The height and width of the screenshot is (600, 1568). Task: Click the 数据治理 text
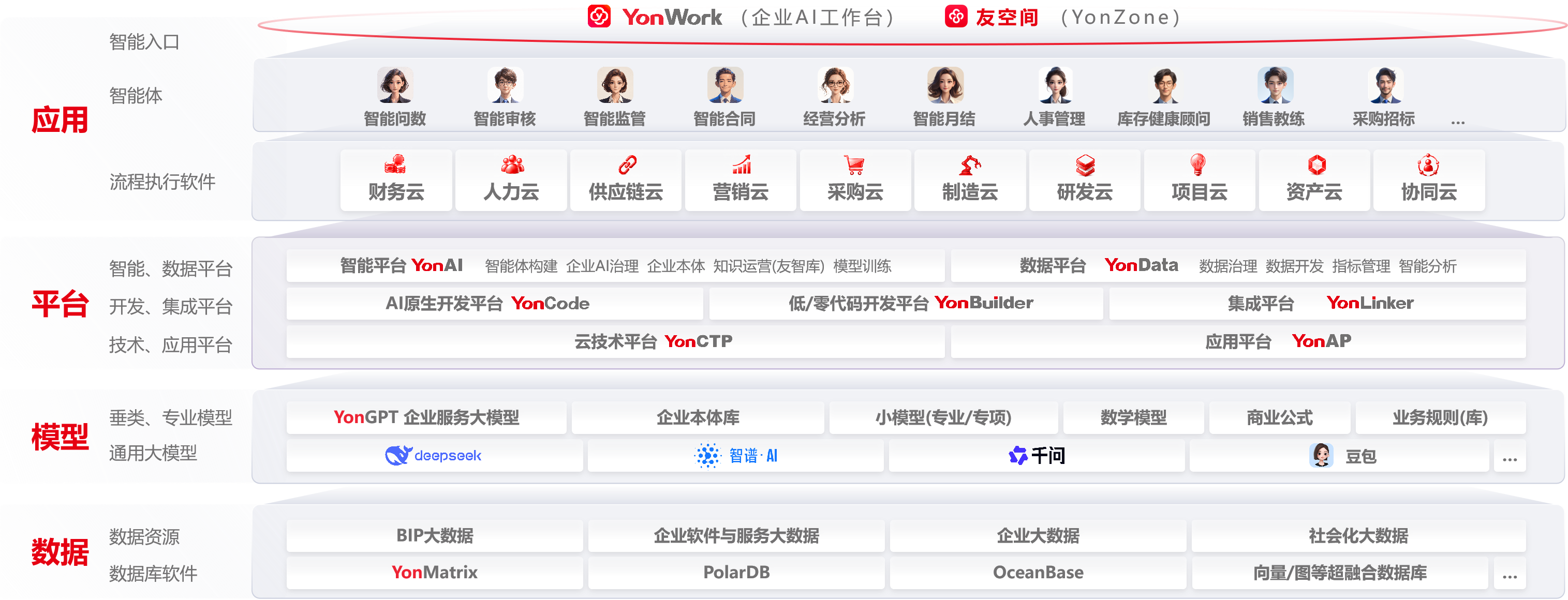(x=1227, y=266)
